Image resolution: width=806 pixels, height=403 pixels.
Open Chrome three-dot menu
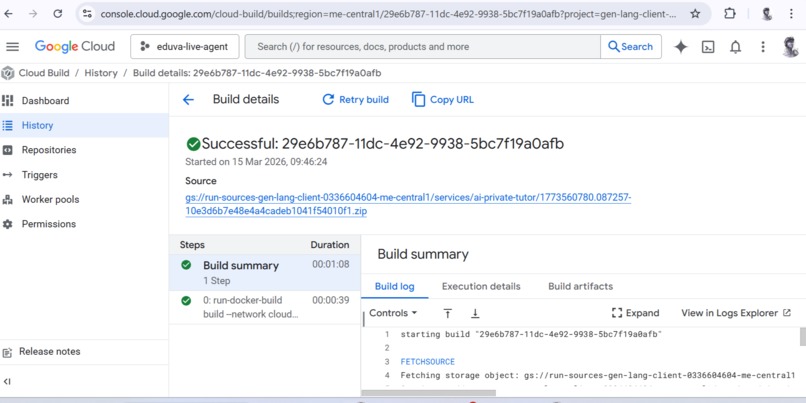click(792, 14)
